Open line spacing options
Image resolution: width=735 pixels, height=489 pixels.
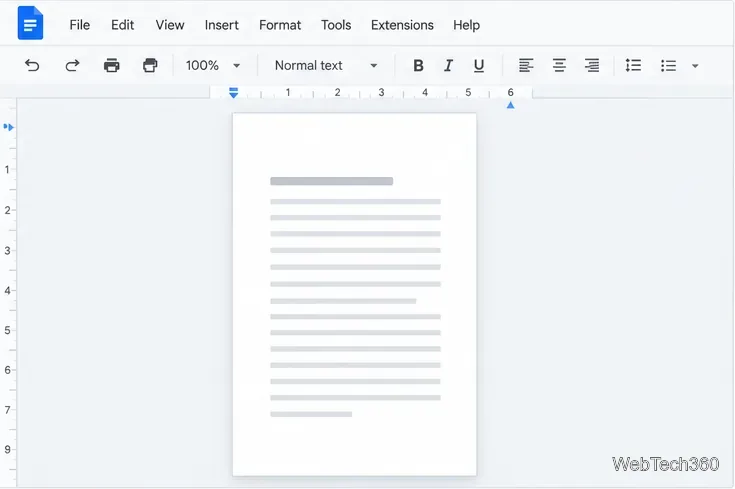pyautogui.click(x=633, y=65)
